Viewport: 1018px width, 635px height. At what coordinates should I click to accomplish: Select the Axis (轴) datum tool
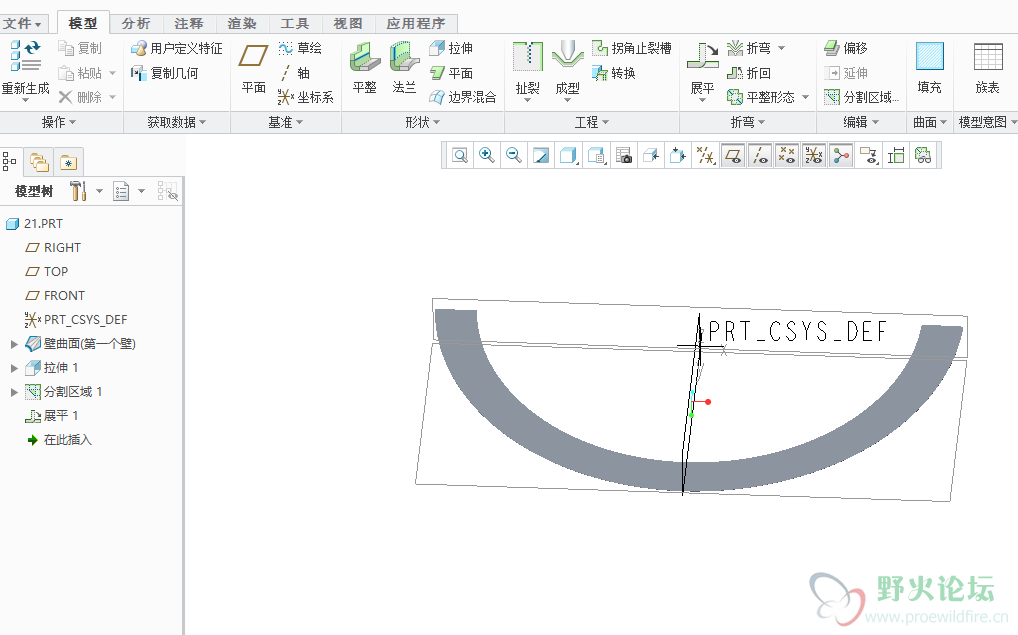[295, 73]
